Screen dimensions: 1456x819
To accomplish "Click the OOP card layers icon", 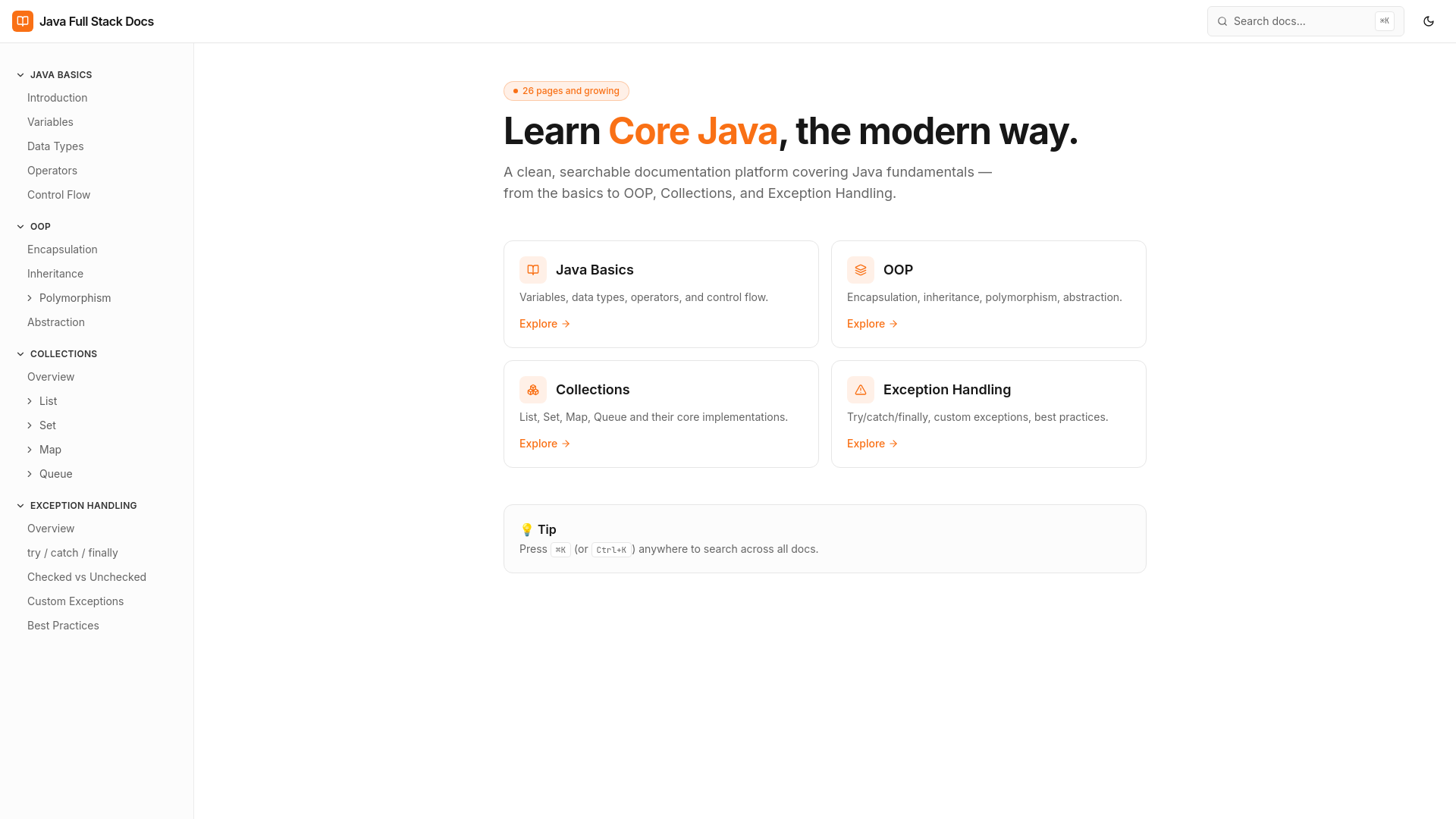I will [861, 270].
